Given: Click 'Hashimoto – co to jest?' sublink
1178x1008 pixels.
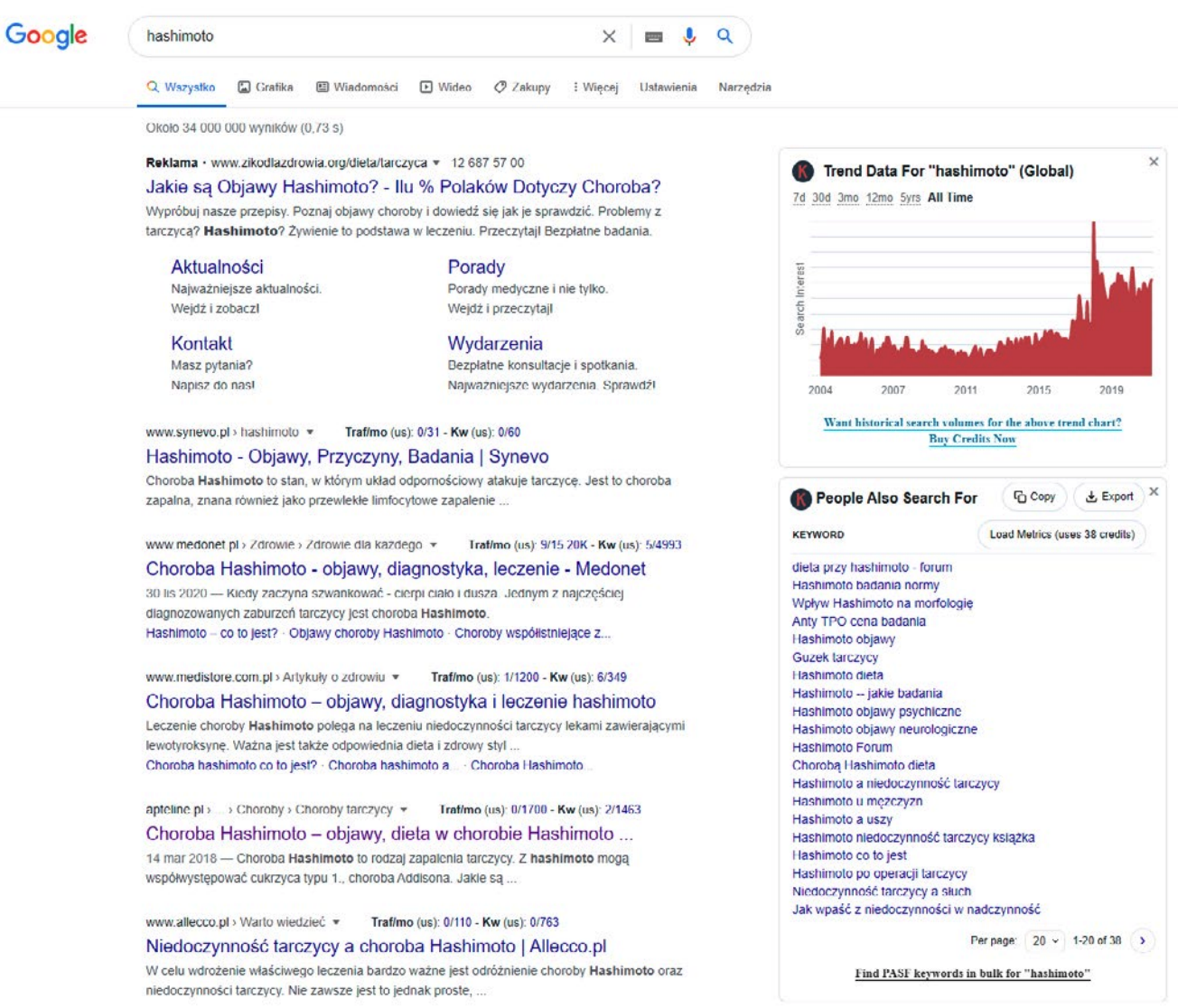Looking at the screenshot, I should (211, 633).
